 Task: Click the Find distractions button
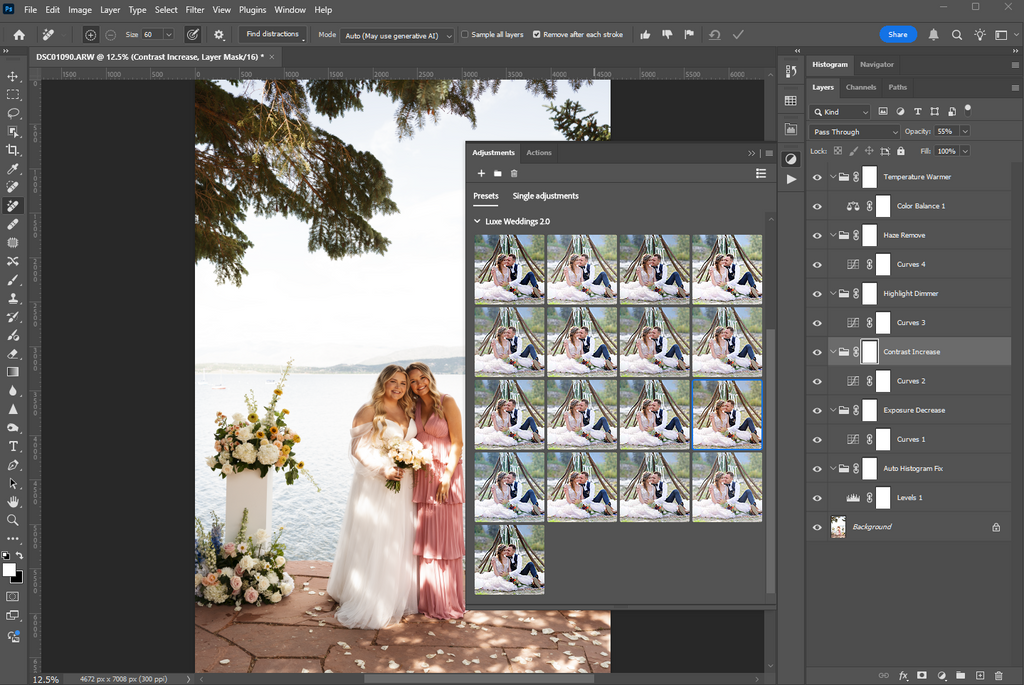pyautogui.click(x=273, y=33)
